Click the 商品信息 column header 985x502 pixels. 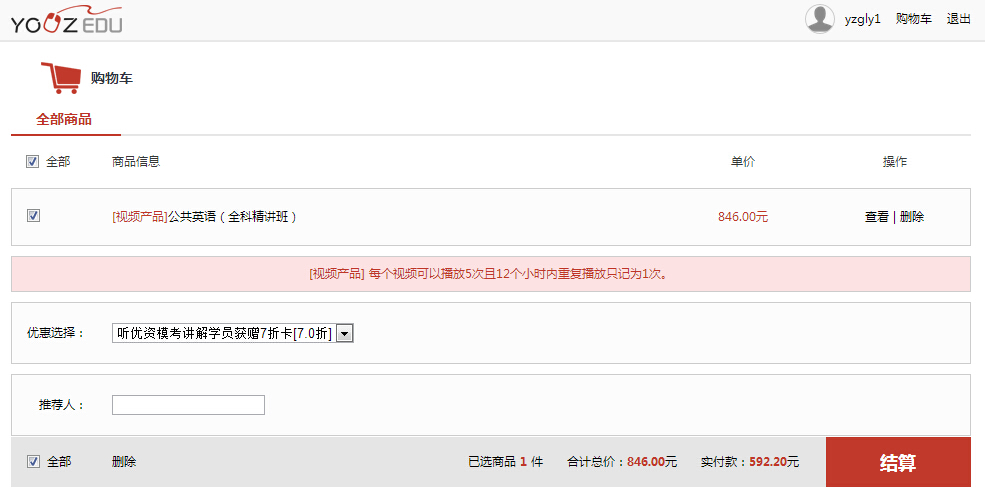[x=136, y=161]
